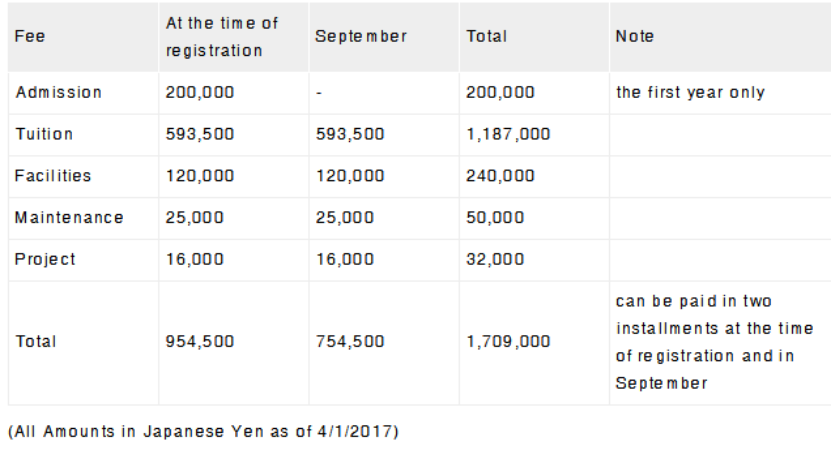Select the "Admission" row label

coord(58,92)
